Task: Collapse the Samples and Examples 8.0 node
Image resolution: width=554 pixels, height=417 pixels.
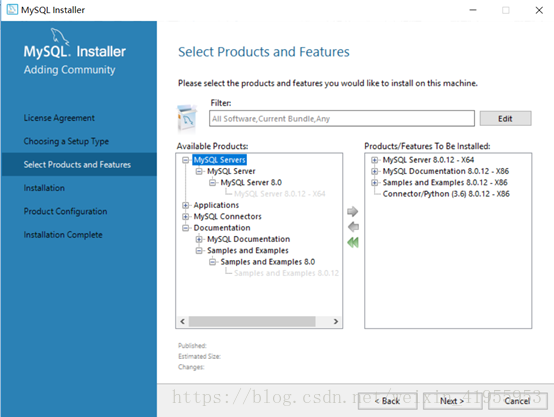Action: click(212, 262)
